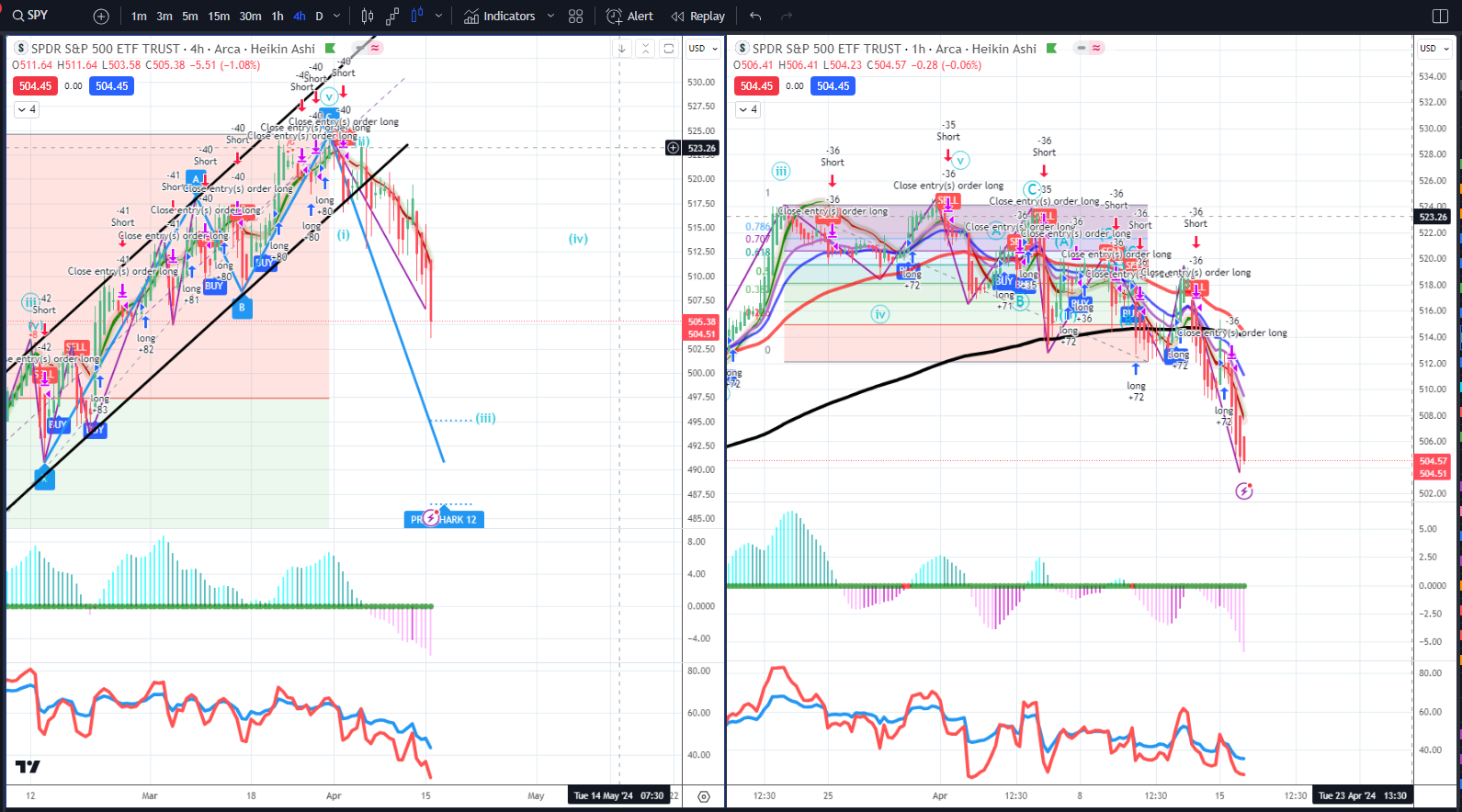Click the redo arrow in toolbar
1462x812 pixels.
tap(787, 16)
